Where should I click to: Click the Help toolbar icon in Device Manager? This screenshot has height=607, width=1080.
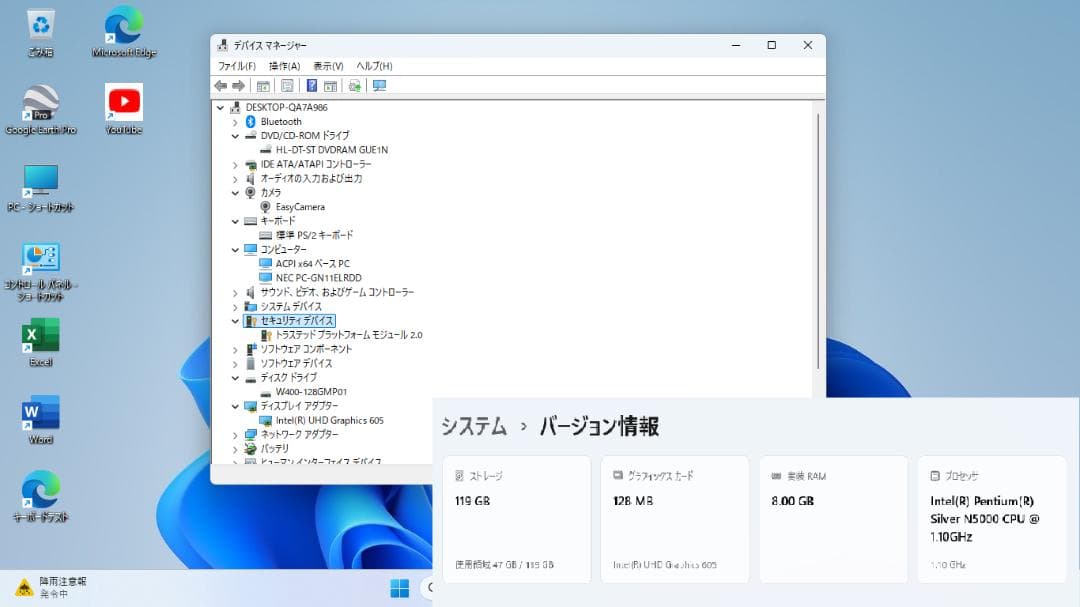coord(312,86)
